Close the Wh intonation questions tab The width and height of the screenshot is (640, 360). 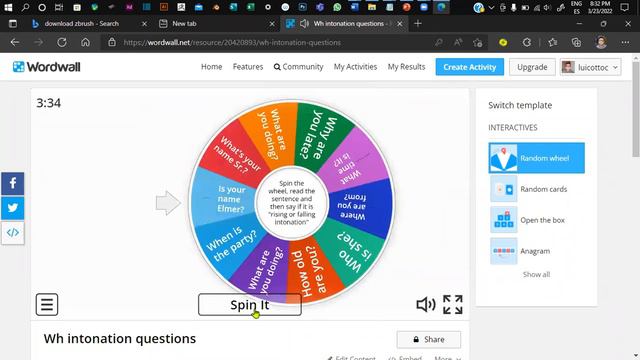(x=400, y=24)
